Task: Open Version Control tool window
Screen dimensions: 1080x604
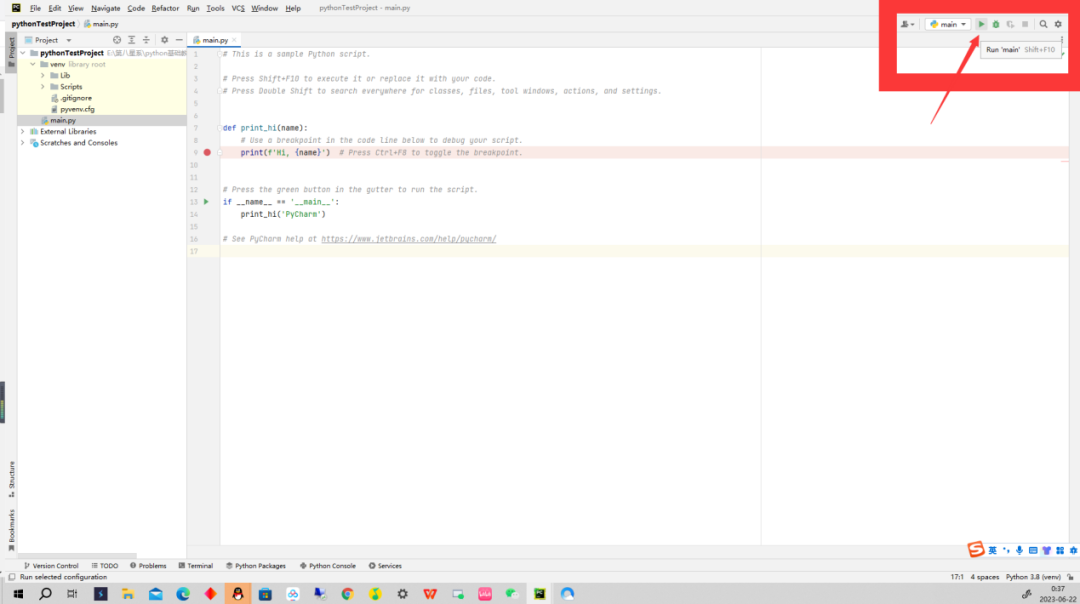Action: (x=51, y=565)
